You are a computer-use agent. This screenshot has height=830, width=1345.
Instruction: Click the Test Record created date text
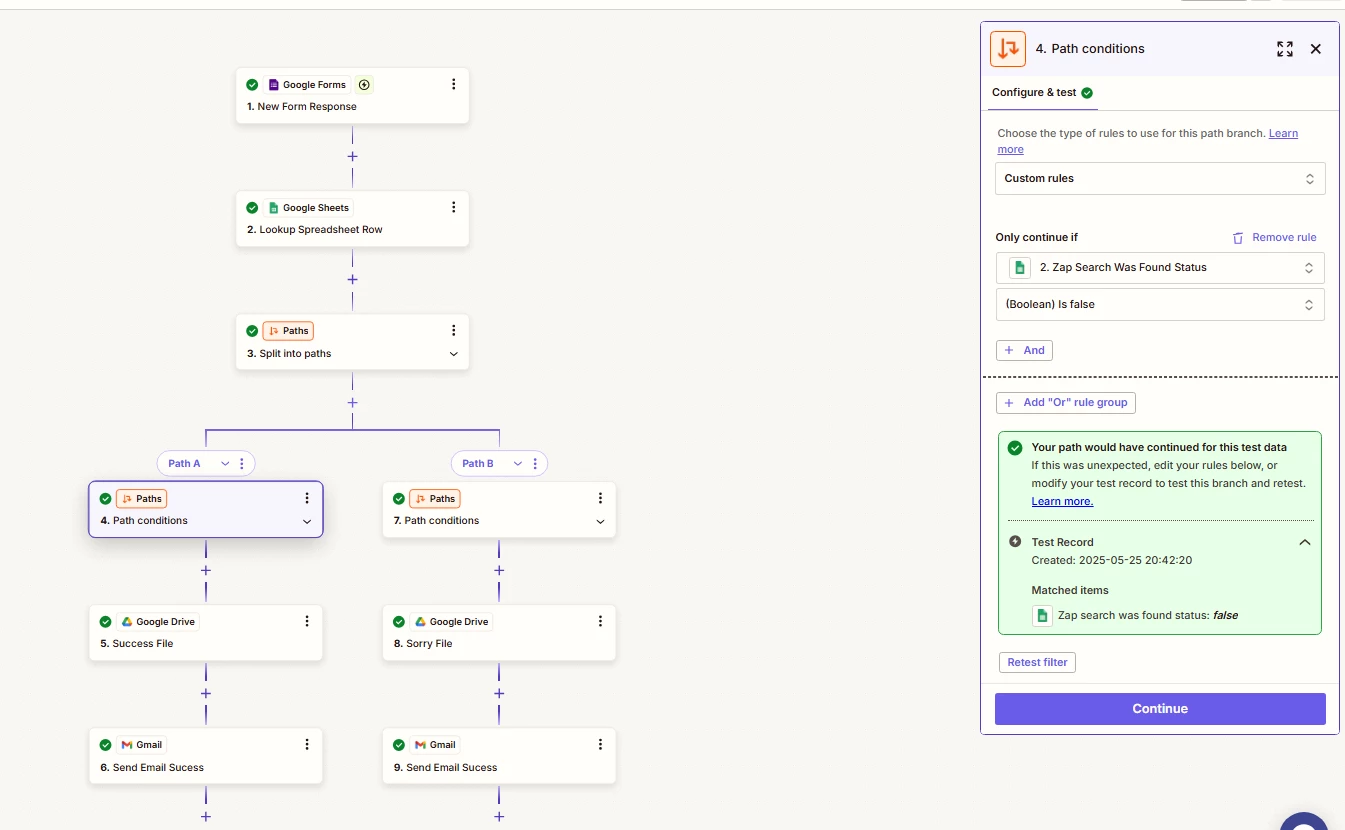pyautogui.click(x=1111, y=560)
